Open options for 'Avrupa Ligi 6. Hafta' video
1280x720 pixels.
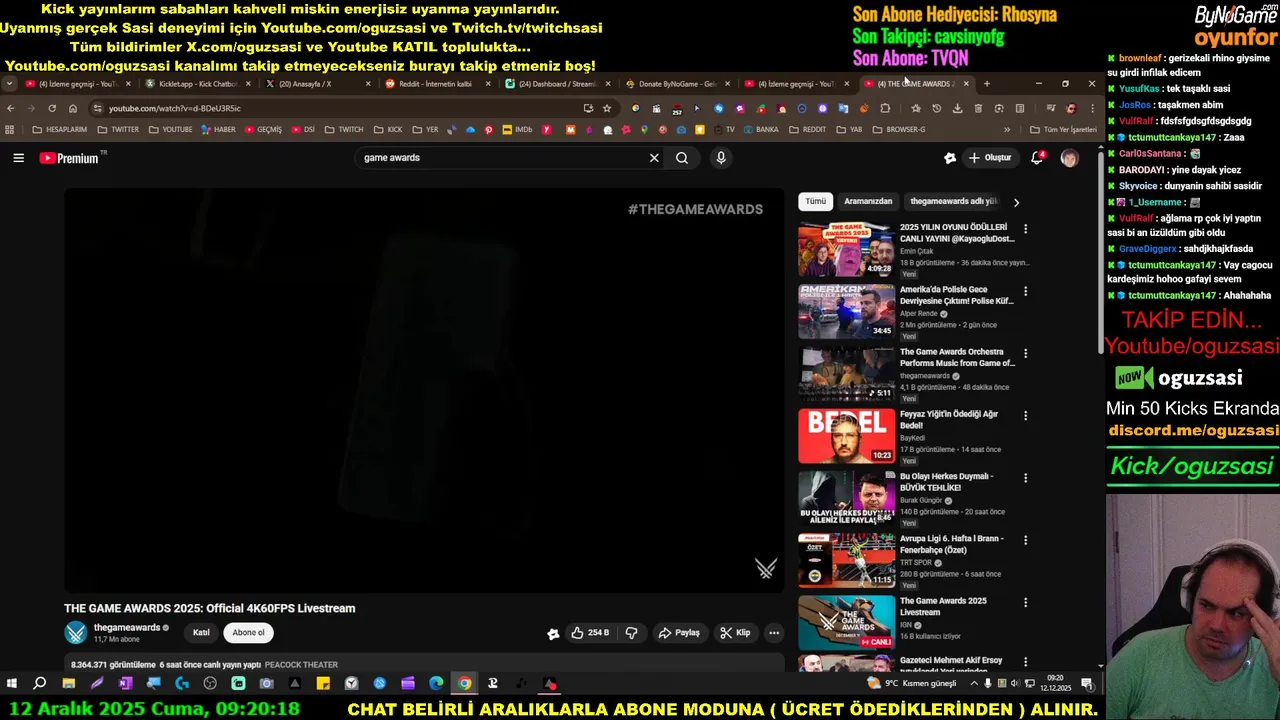[x=1025, y=540]
